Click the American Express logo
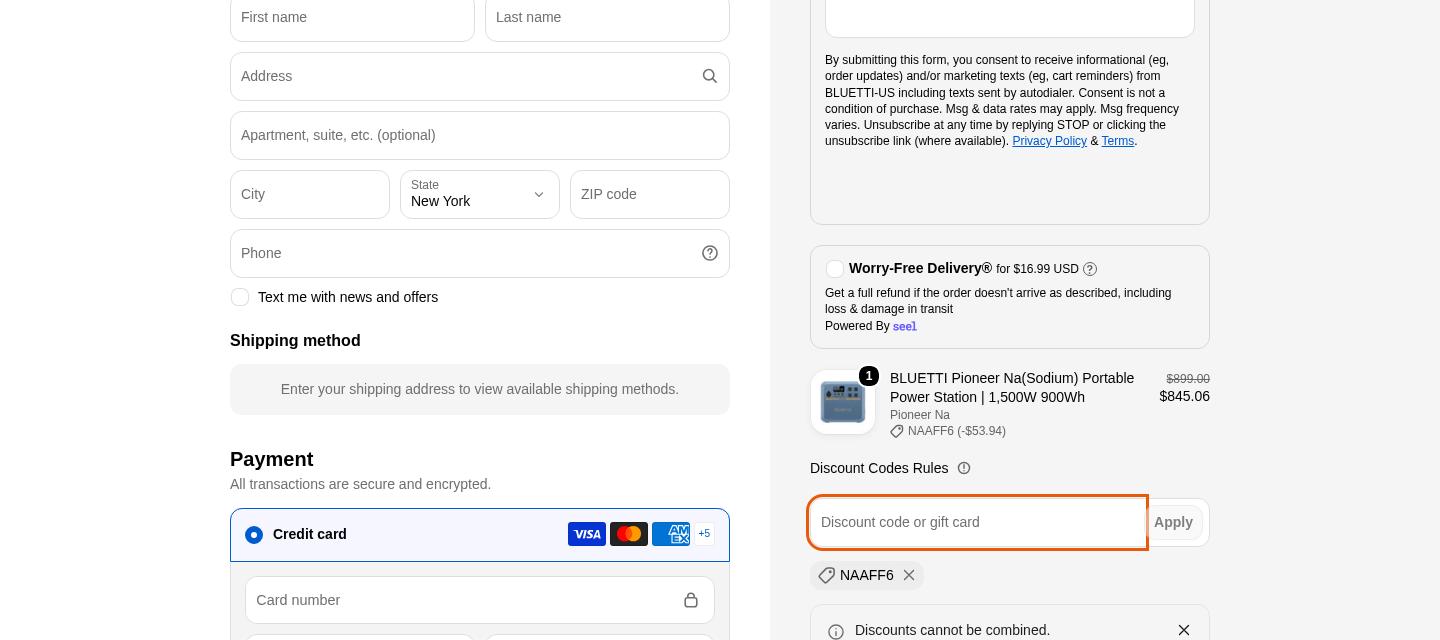Viewport: 1440px width, 640px height. coord(671,534)
